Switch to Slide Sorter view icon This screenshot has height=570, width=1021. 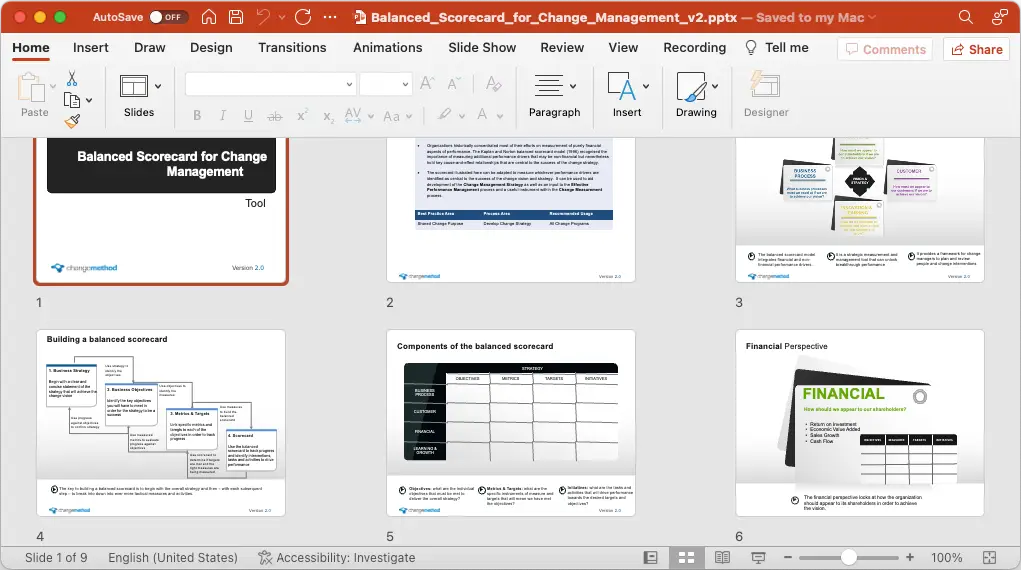click(x=686, y=558)
